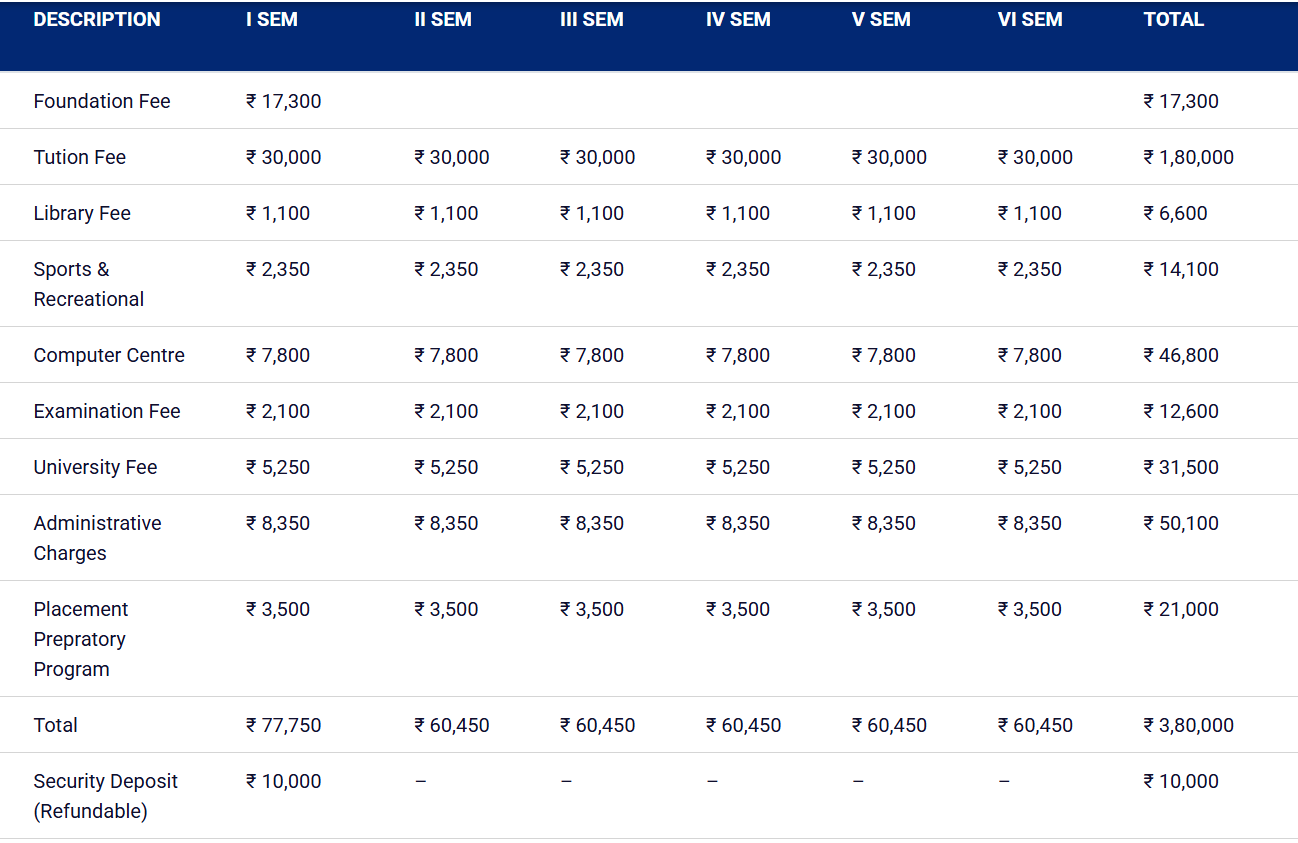Click the Placement Prepratory Program label
Viewport: 1298px width, 843px height.
(80, 639)
